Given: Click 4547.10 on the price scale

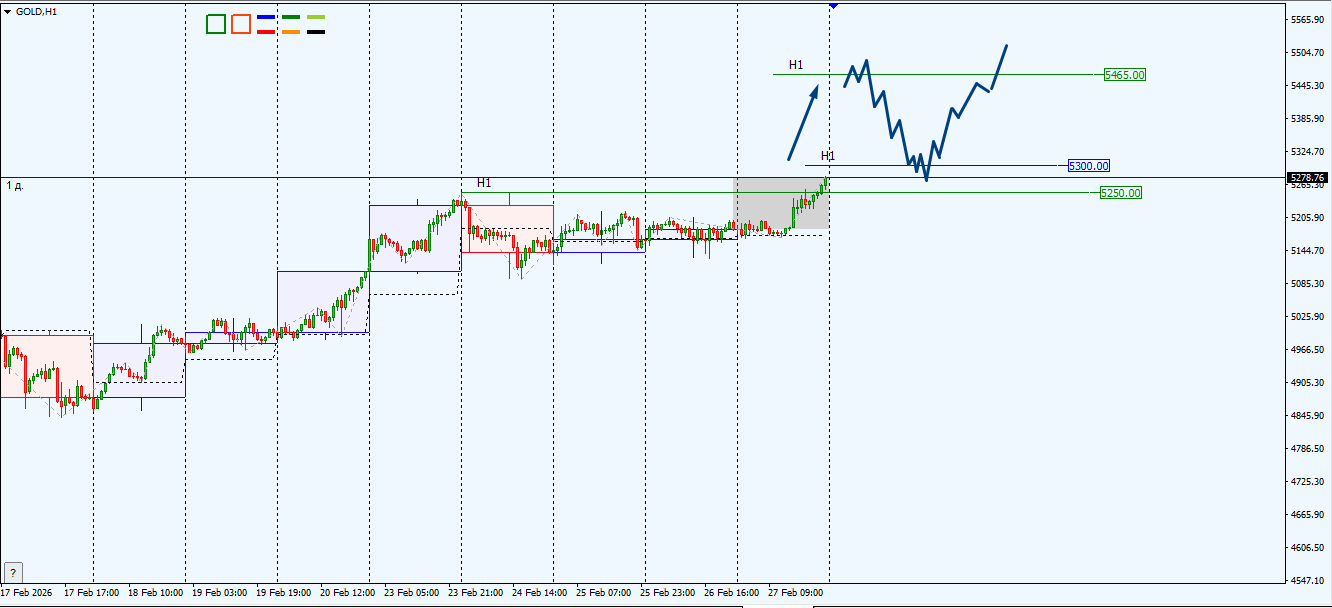Looking at the screenshot, I should point(1307,581).
